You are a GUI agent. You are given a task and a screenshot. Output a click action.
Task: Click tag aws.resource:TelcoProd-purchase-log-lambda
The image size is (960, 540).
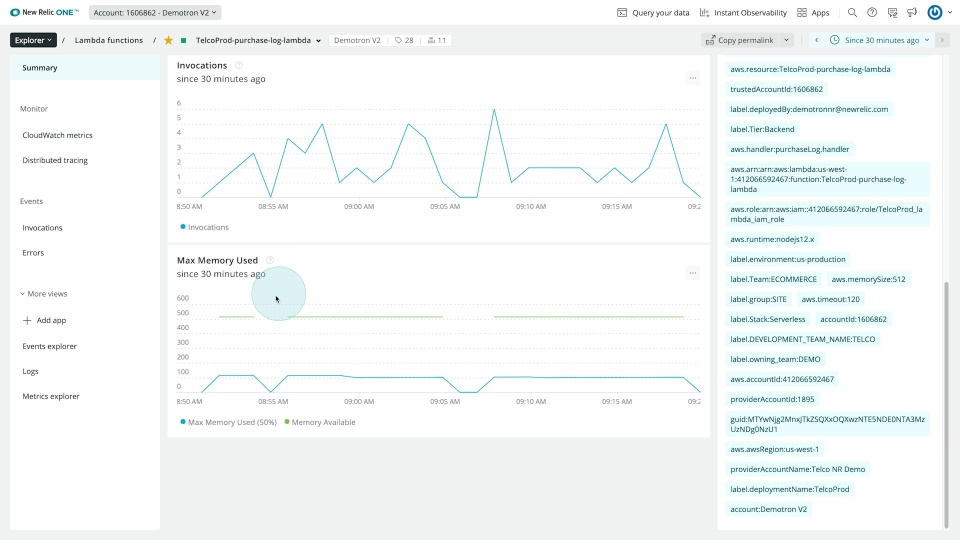coord(810,69)
